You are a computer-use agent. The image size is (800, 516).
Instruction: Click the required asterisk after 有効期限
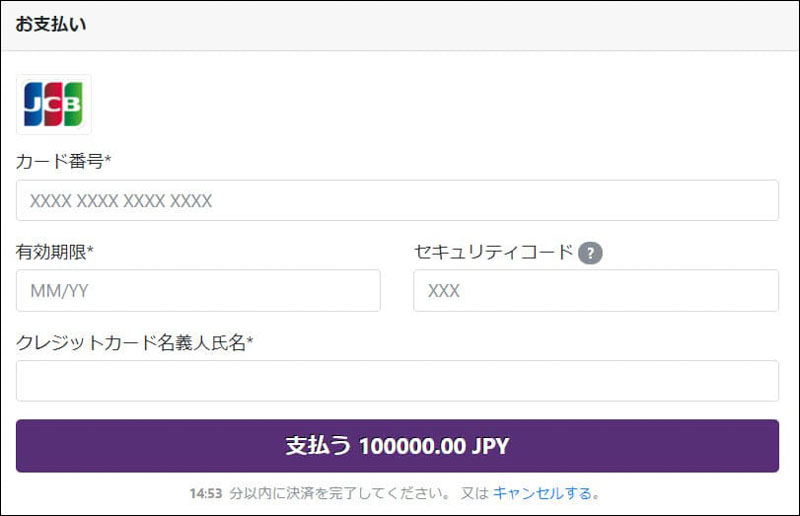90,251
